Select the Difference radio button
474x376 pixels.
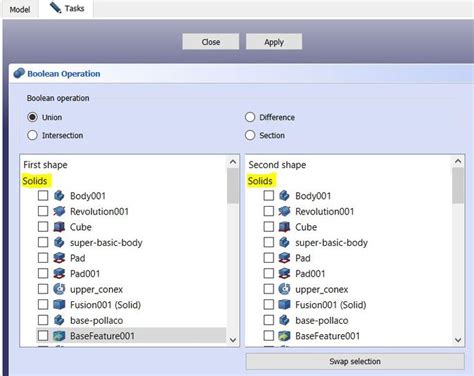click(x=250, y=117)
